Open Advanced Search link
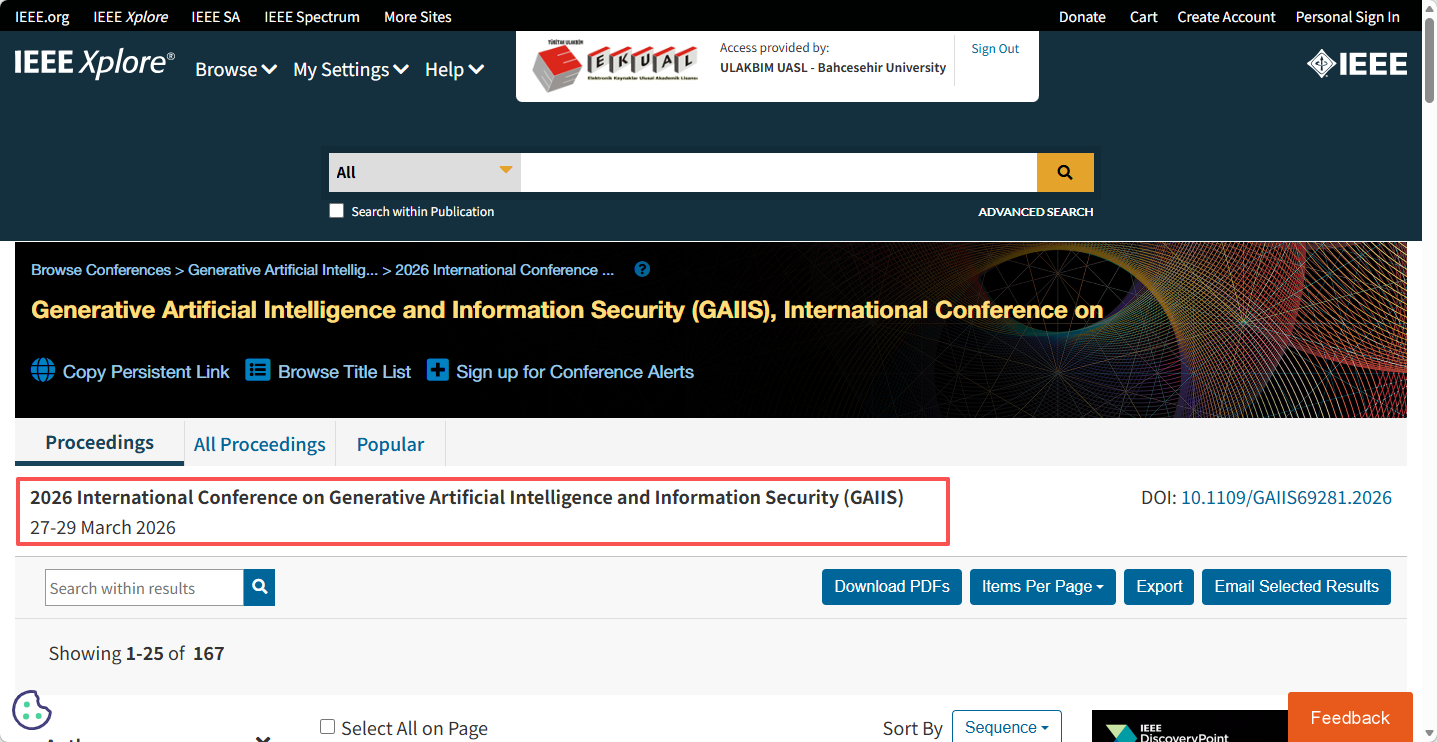Viewport: 1437px width, 742px height. coord(1036,212)
